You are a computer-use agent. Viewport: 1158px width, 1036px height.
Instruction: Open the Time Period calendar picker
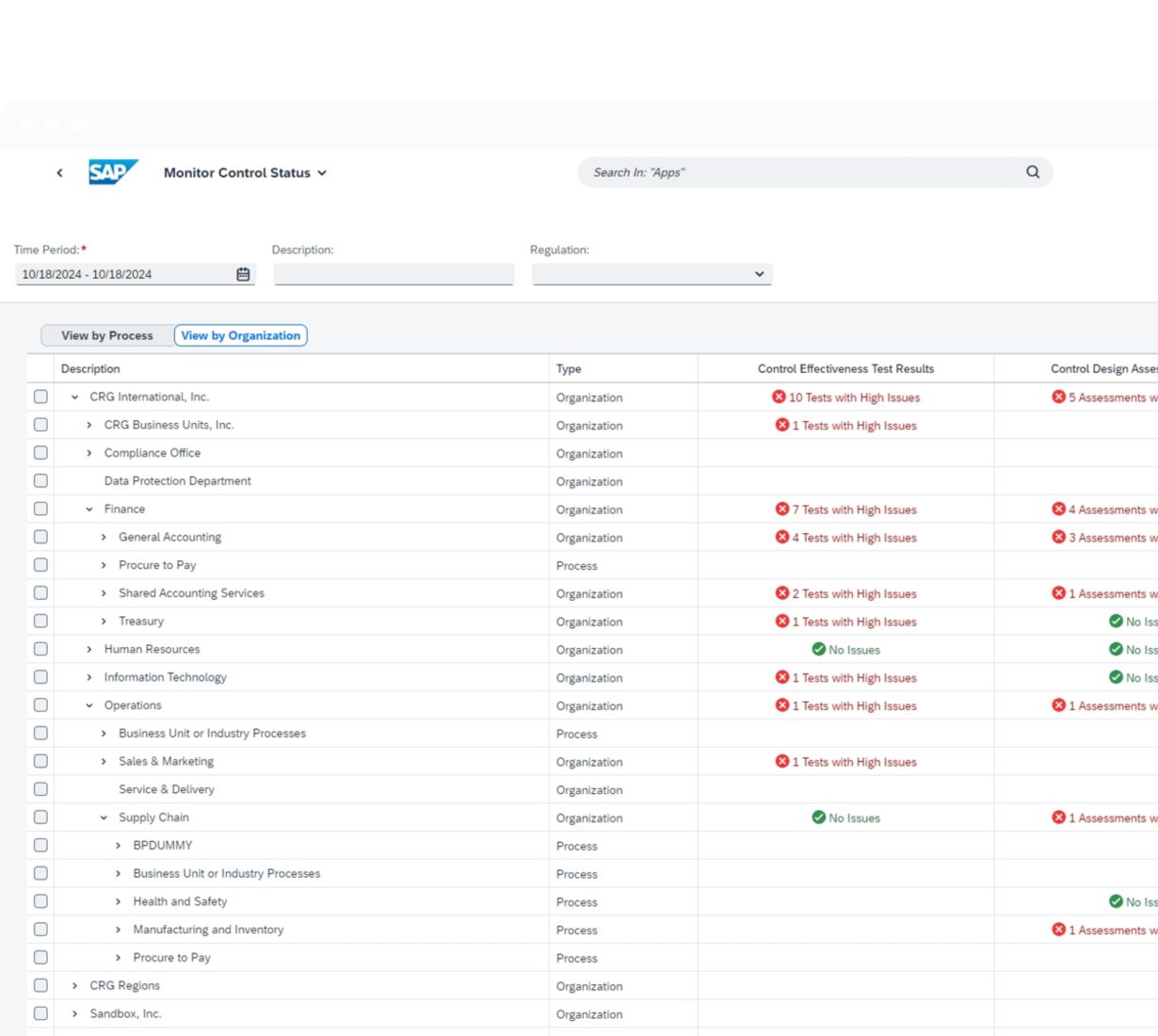(x=243, y=274)
